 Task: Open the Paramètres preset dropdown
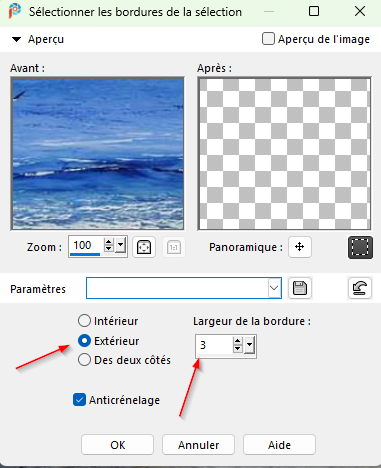point(274,288)
